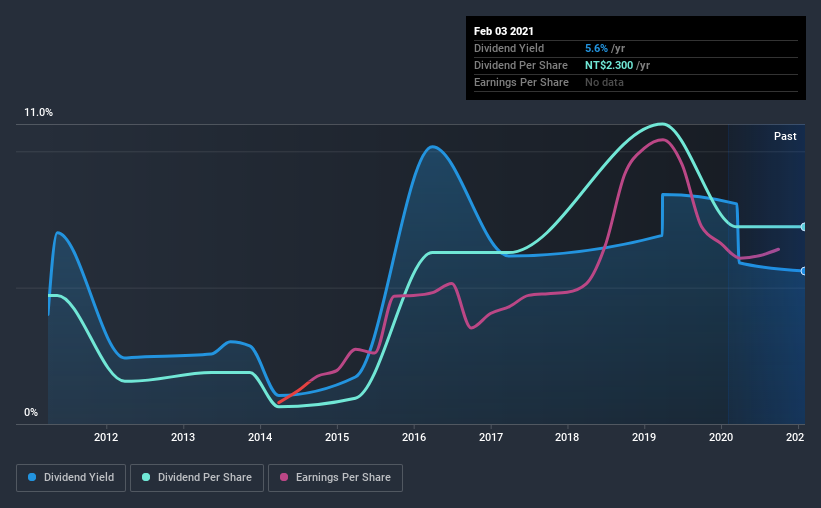
Task: Click the blue Dividend Yield legend dot
Action: [32, 477]
